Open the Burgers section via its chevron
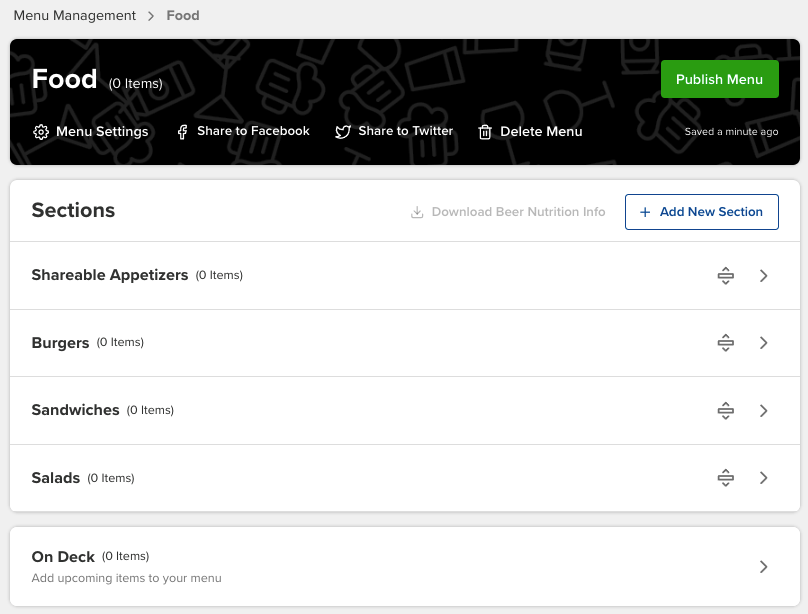Screen dimensions: 808x614 (x=763, y=342)
